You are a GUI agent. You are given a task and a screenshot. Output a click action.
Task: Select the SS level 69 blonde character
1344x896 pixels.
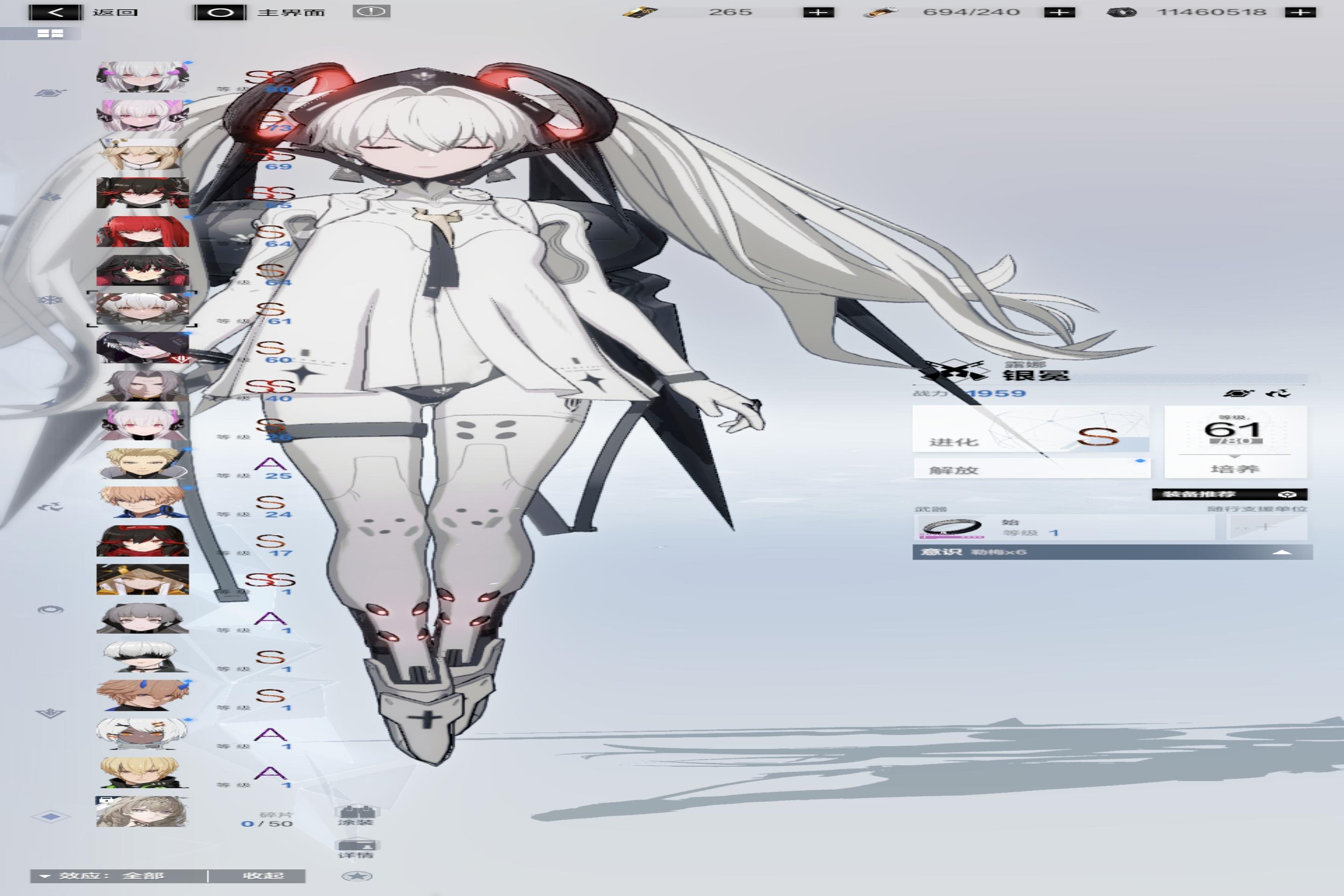point(142,154)
